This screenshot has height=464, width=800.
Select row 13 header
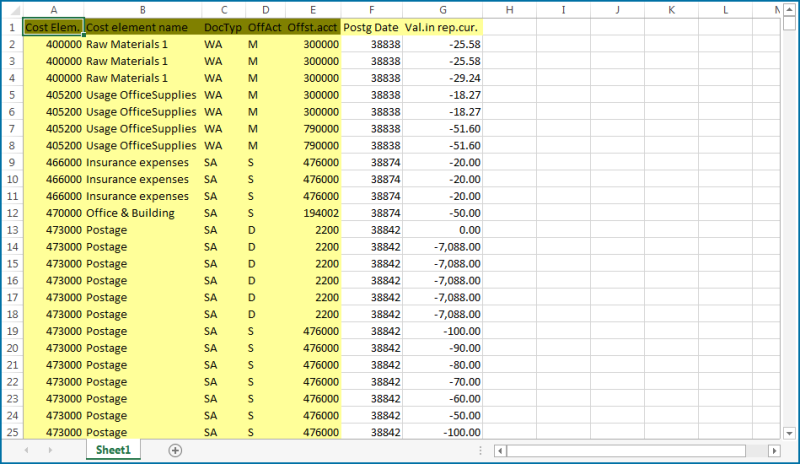tap(12, 230)
